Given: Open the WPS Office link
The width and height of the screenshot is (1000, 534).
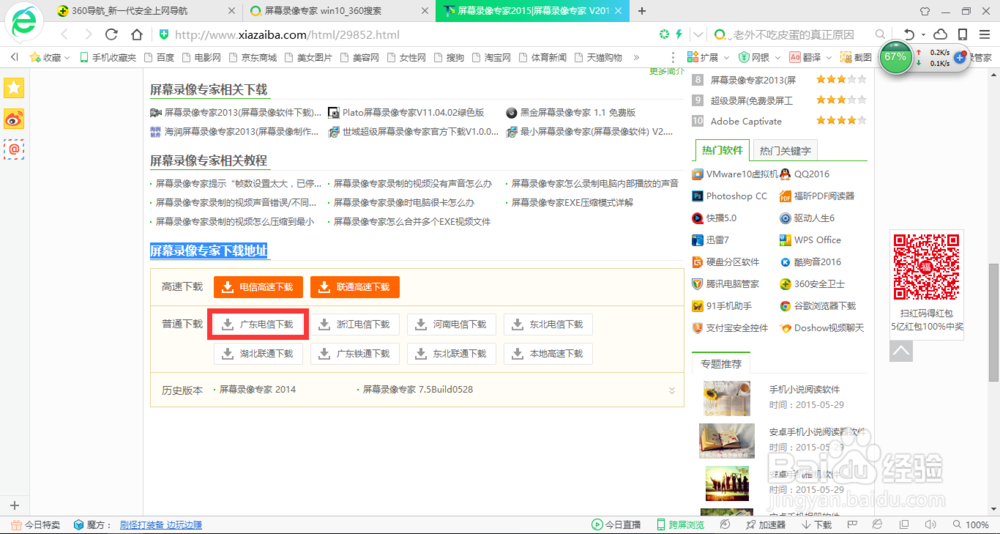Looking at the screenshot, I should [x=818, y=240].
